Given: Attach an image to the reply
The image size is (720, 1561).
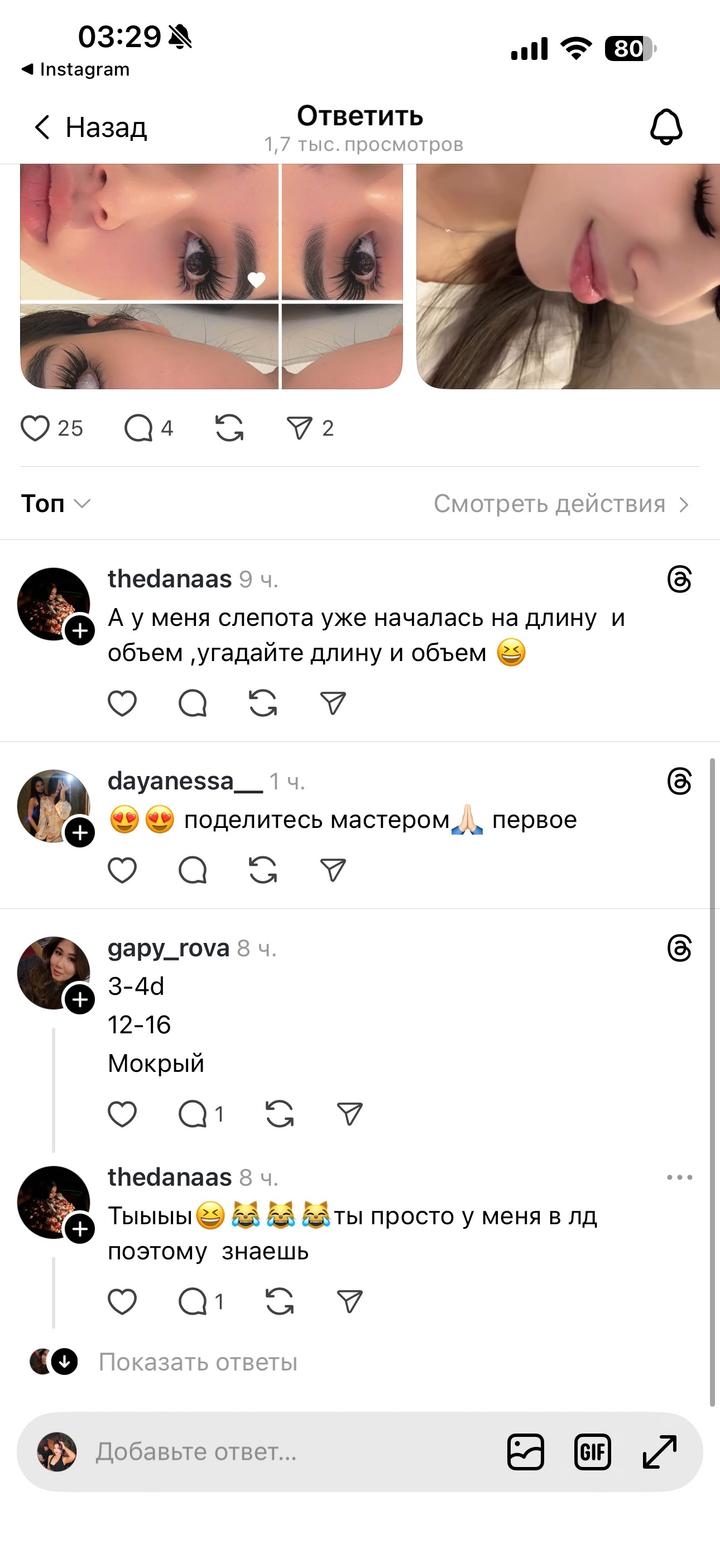Looking at the screenshot, I should (x=525, y=1451).
